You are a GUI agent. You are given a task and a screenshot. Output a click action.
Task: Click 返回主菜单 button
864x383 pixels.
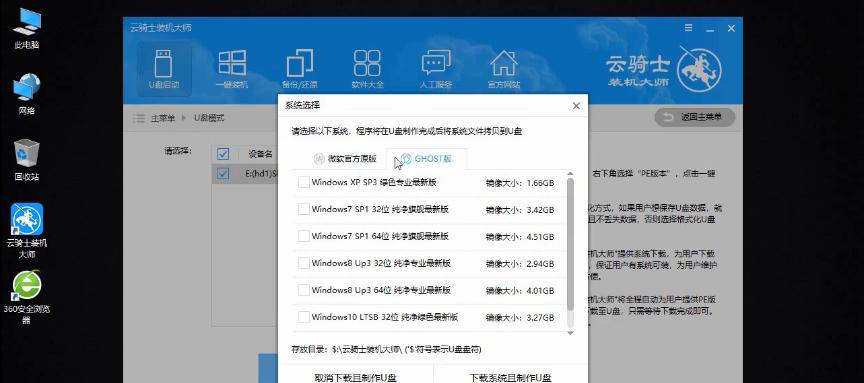[x=694, y=117]
